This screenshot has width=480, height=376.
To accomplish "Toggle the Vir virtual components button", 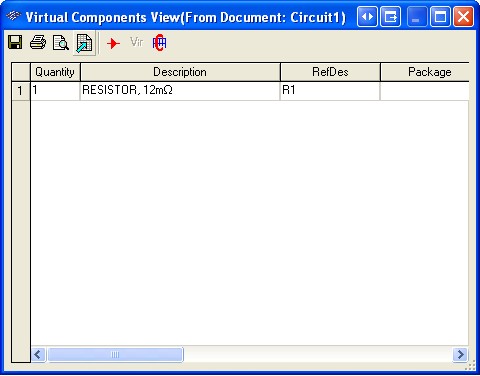I will [136, 42].
